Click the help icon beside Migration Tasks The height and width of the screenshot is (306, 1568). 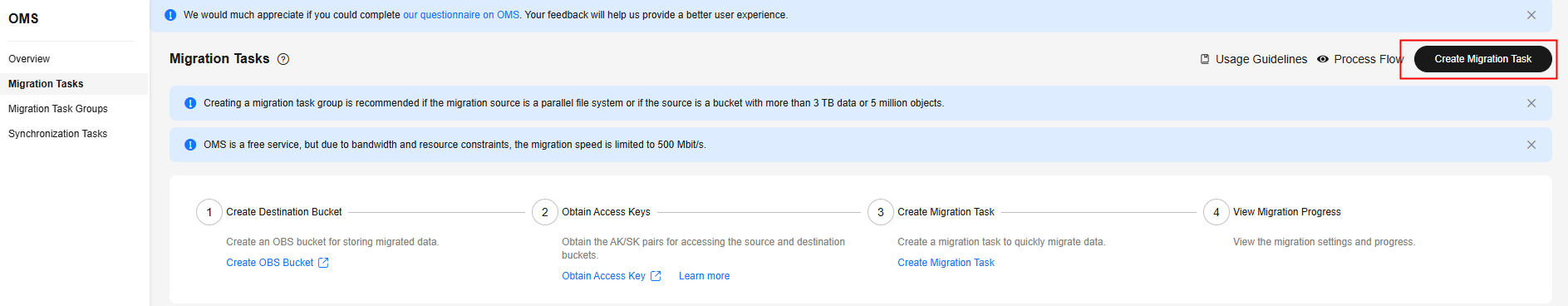click(x=283, y=59)
